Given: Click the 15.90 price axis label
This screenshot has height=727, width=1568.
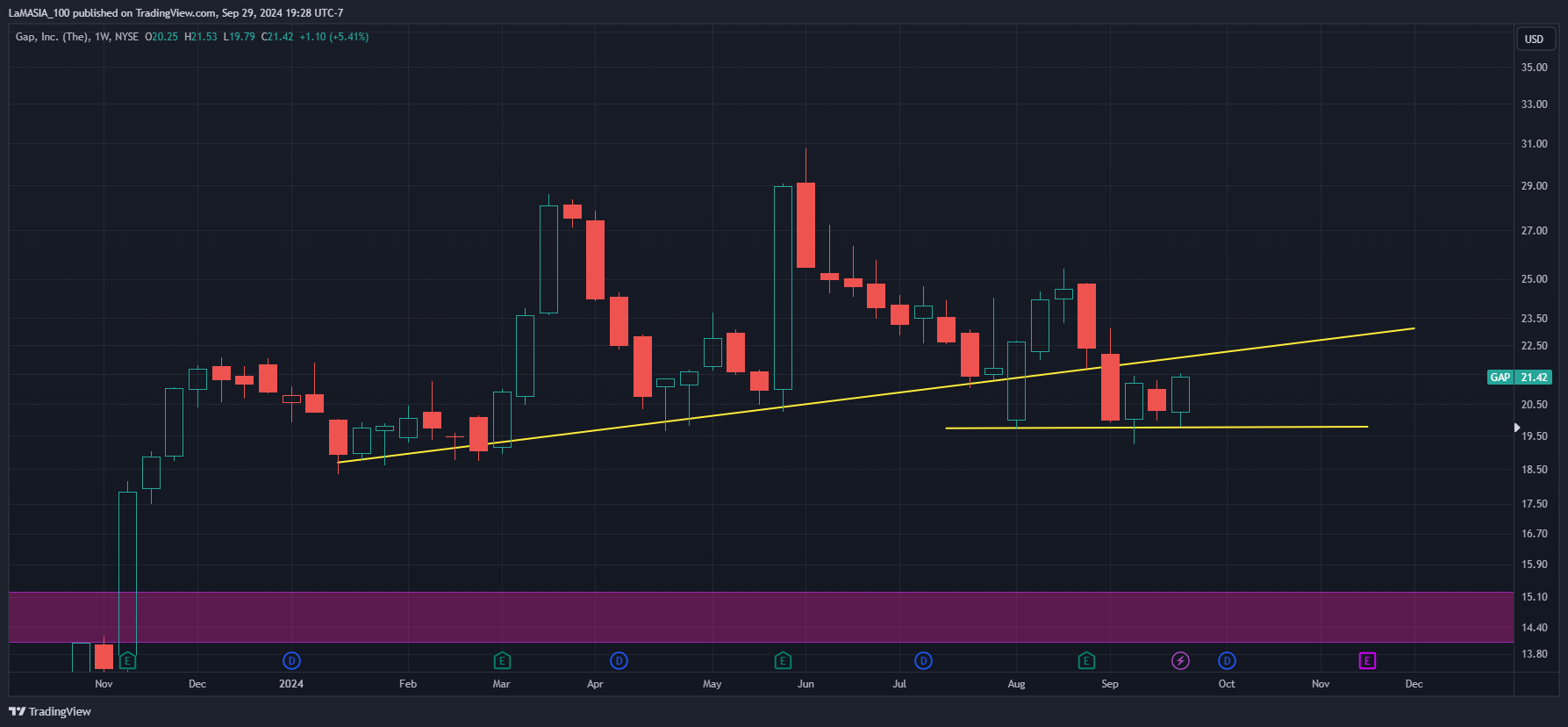Looking at the screenshot, I should point(1534,565).
